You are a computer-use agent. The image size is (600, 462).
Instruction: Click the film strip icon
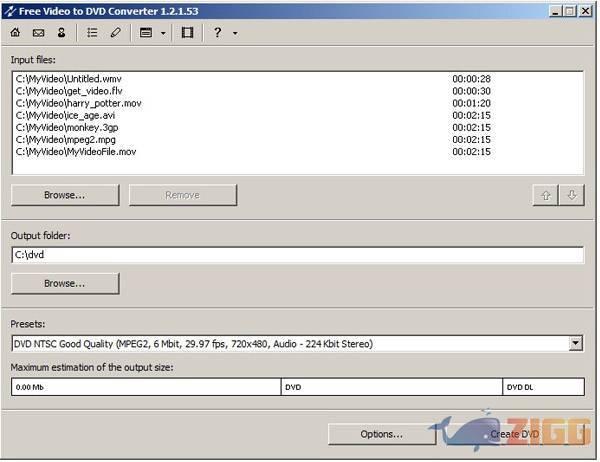tap(187, 33)
